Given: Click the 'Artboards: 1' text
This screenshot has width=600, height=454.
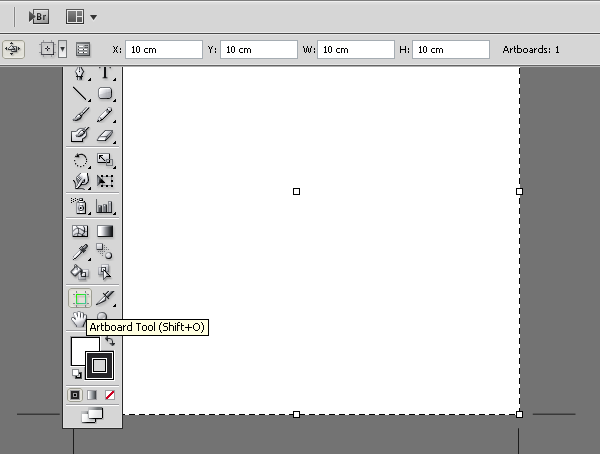Looking at the screenshot, I should (531, 50).
